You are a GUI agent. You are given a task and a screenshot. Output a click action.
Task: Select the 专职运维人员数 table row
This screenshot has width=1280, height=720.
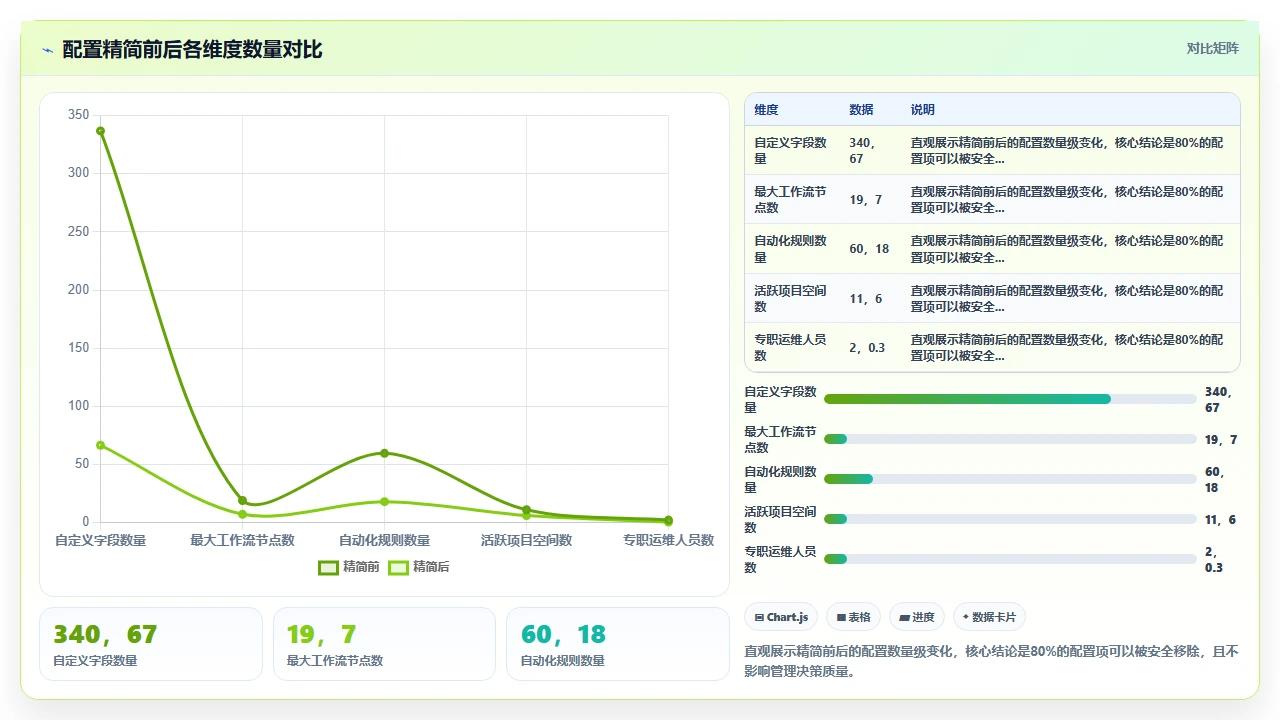992,347
